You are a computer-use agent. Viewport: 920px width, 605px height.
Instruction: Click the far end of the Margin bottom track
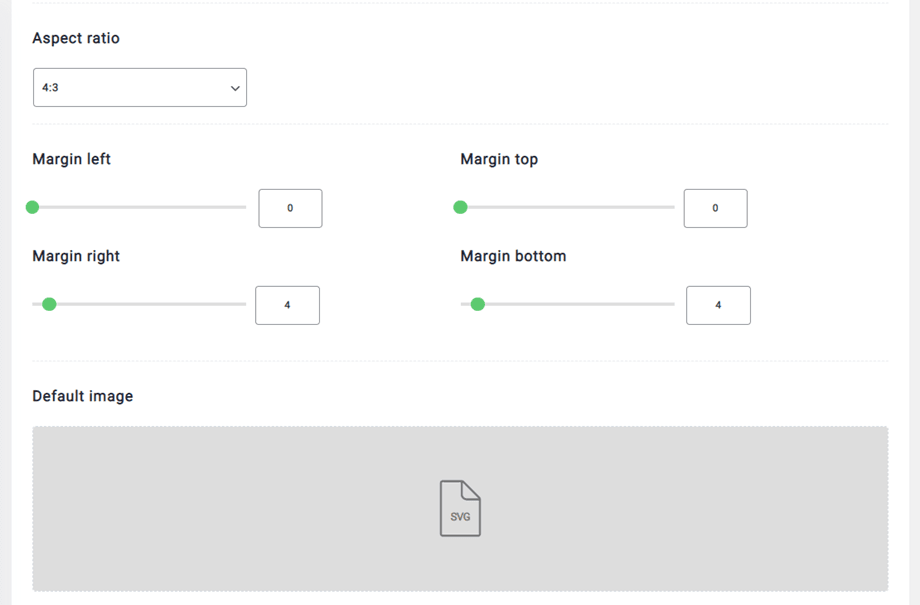(x=670, y=304)
